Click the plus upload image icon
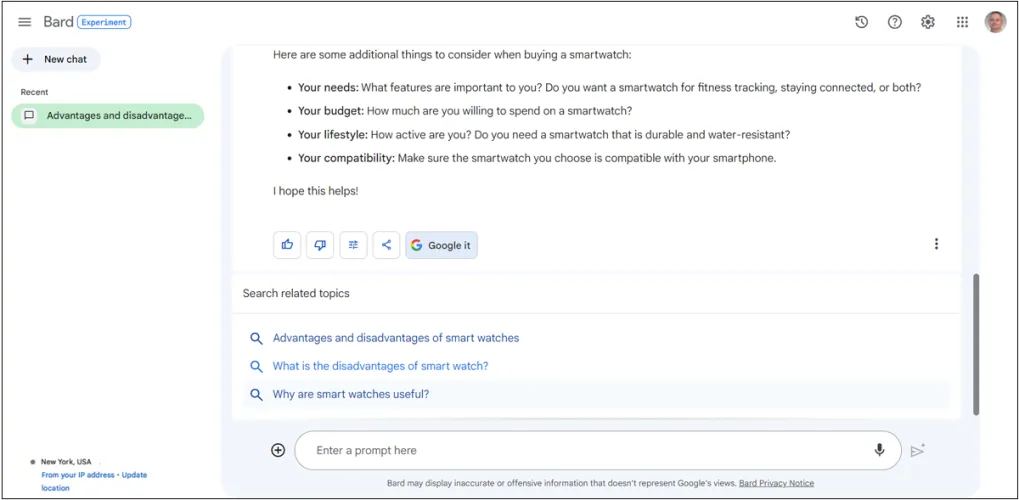The width and height of the screenshot is (1019, 500). coord(278,450)
